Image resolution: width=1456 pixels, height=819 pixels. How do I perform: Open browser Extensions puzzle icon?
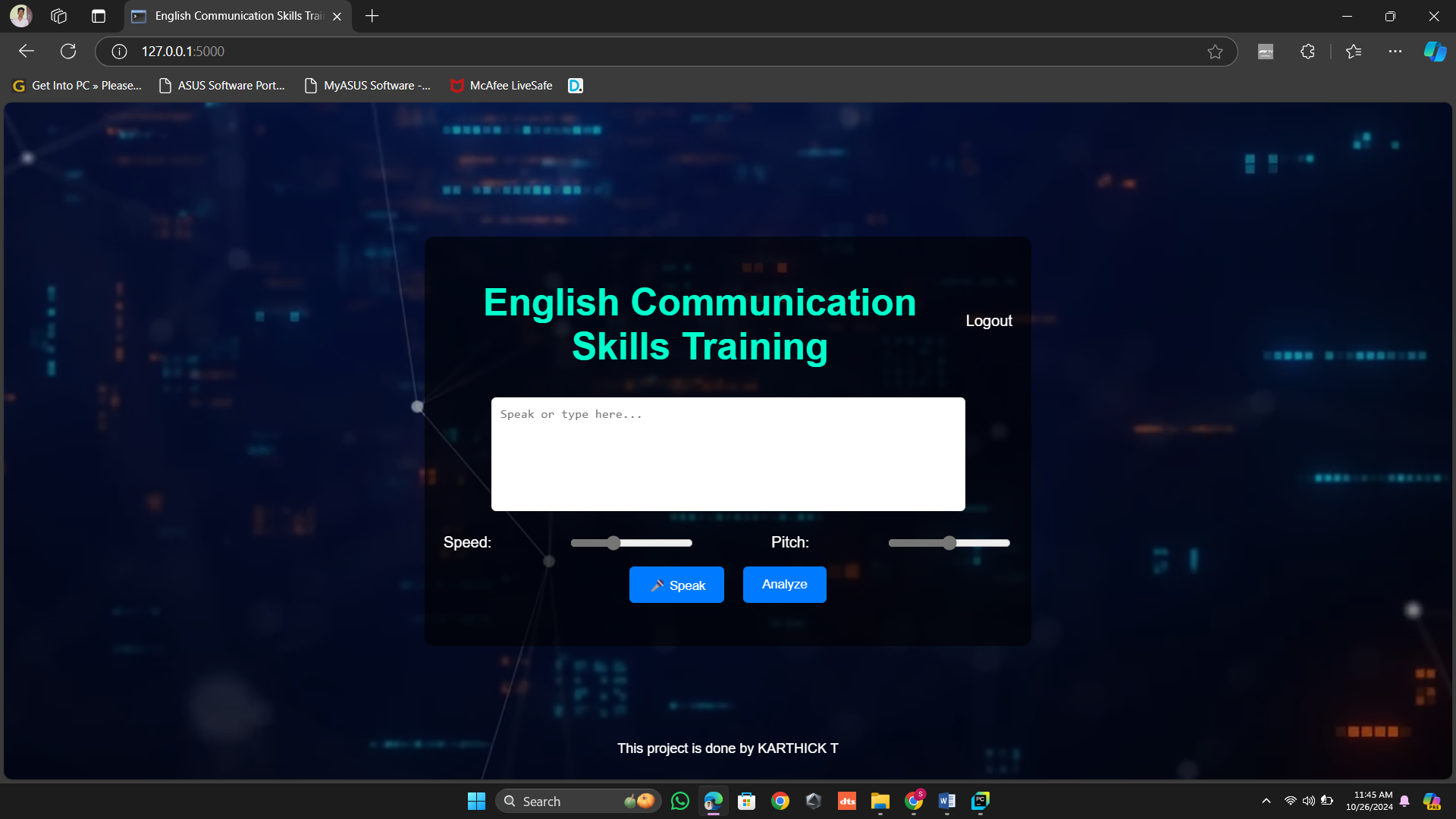coord(1307,52)
